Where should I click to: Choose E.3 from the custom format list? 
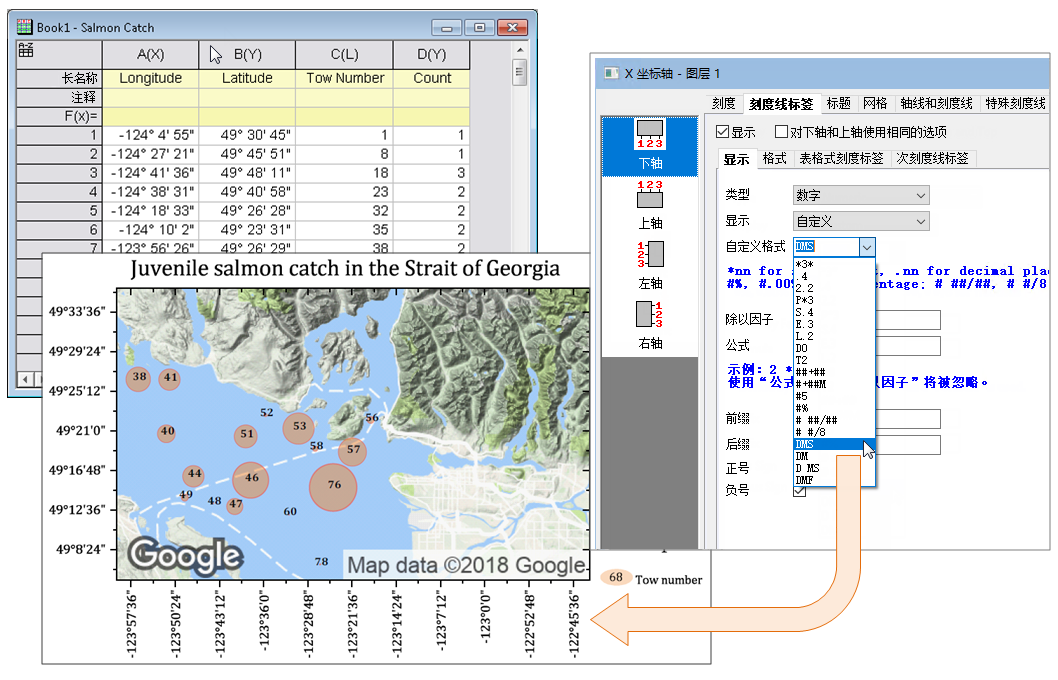click(x=833, y=324)
